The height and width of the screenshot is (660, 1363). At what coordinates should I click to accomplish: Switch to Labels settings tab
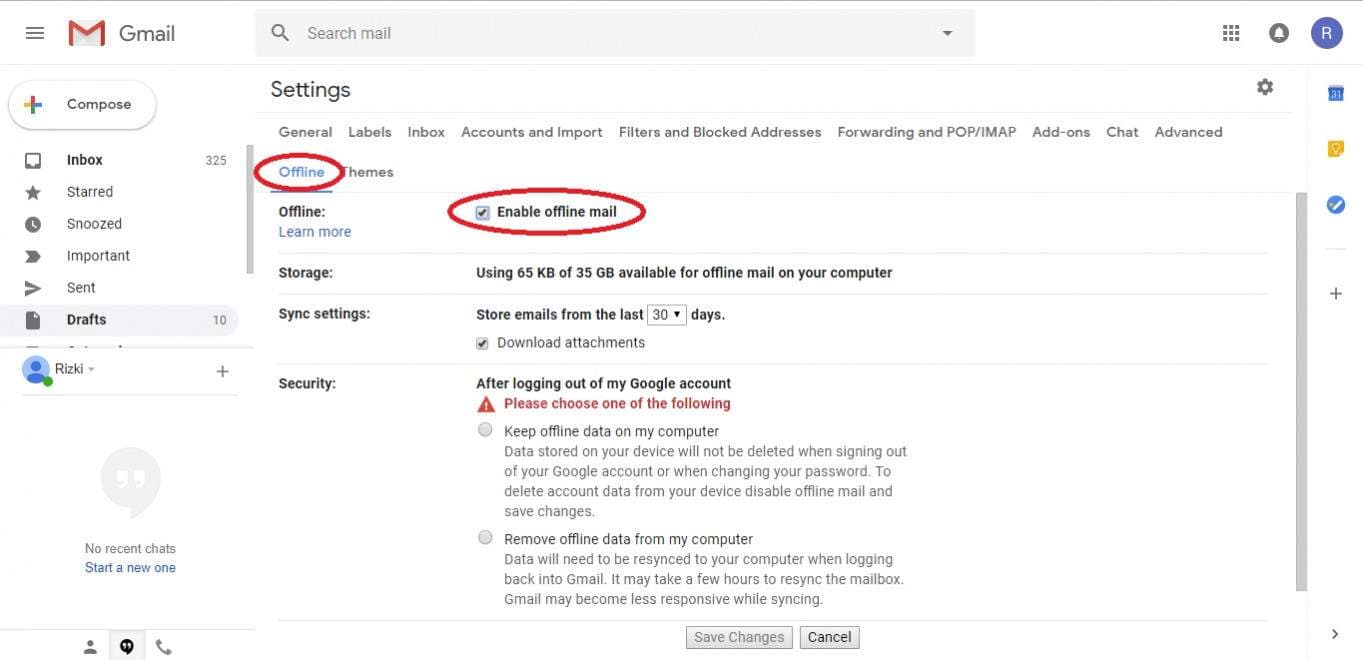click(x=370, y=132)
